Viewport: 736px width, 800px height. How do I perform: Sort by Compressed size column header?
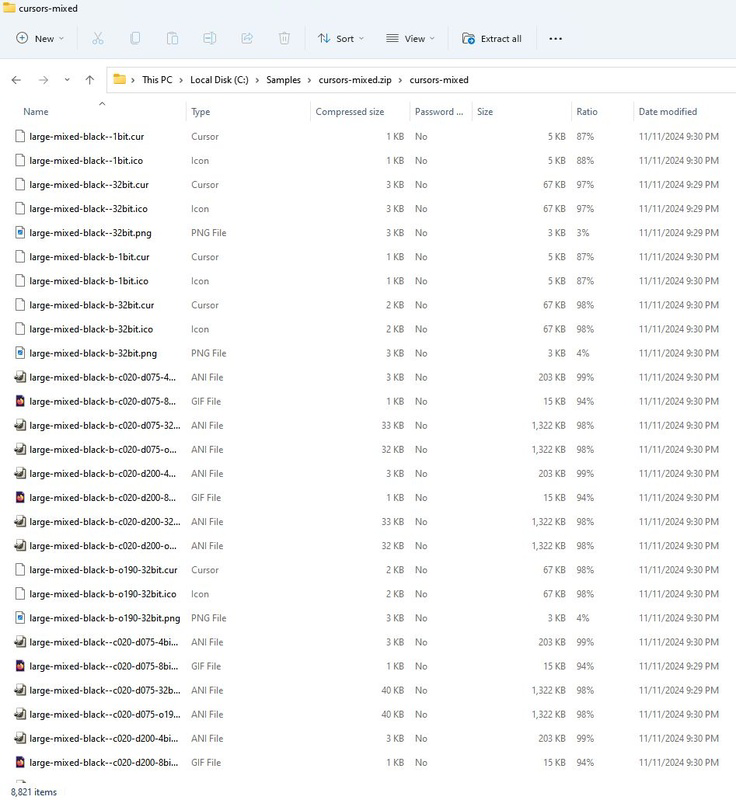click(350, 112)
